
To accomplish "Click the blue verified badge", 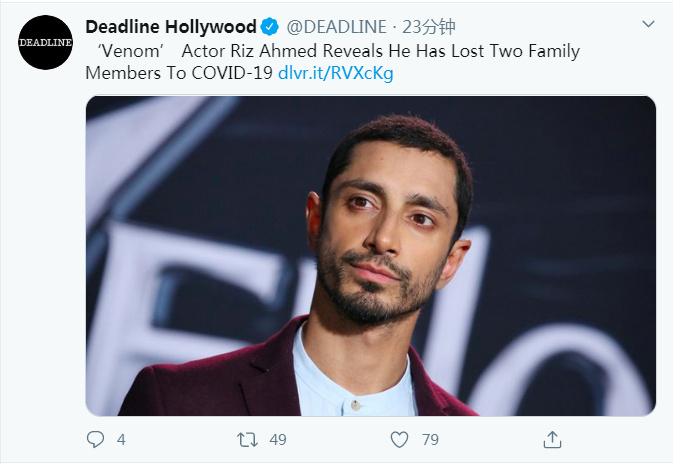I will [x=270, y=27].
